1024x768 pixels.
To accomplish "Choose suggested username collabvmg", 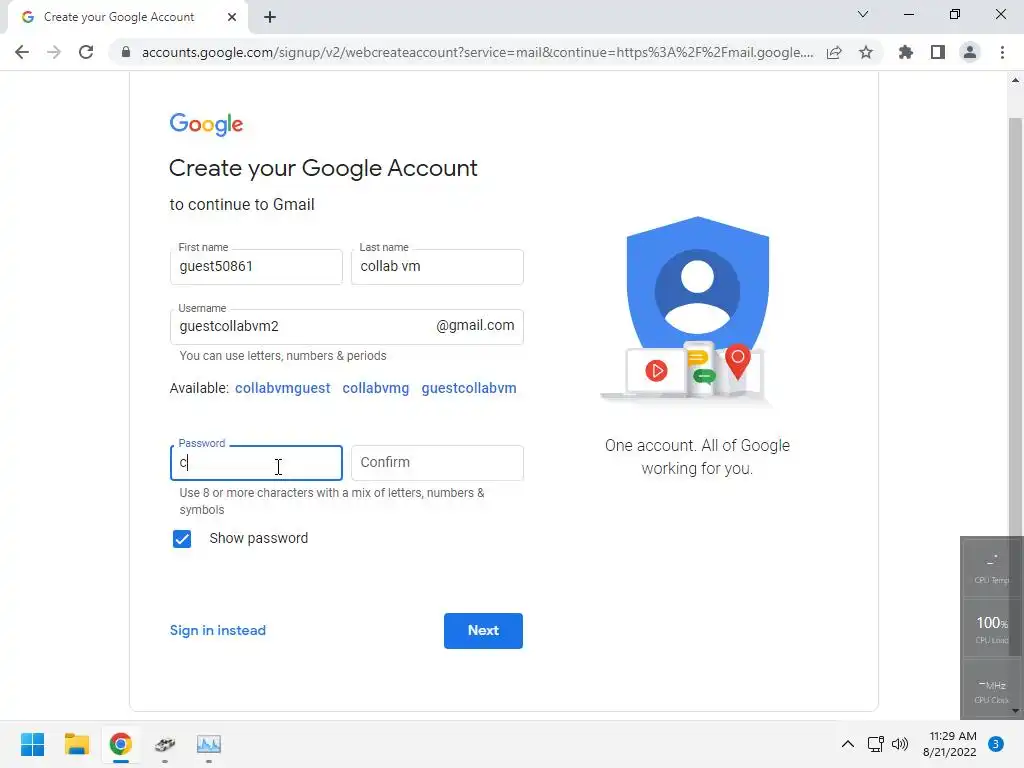I will pos(376,388).
